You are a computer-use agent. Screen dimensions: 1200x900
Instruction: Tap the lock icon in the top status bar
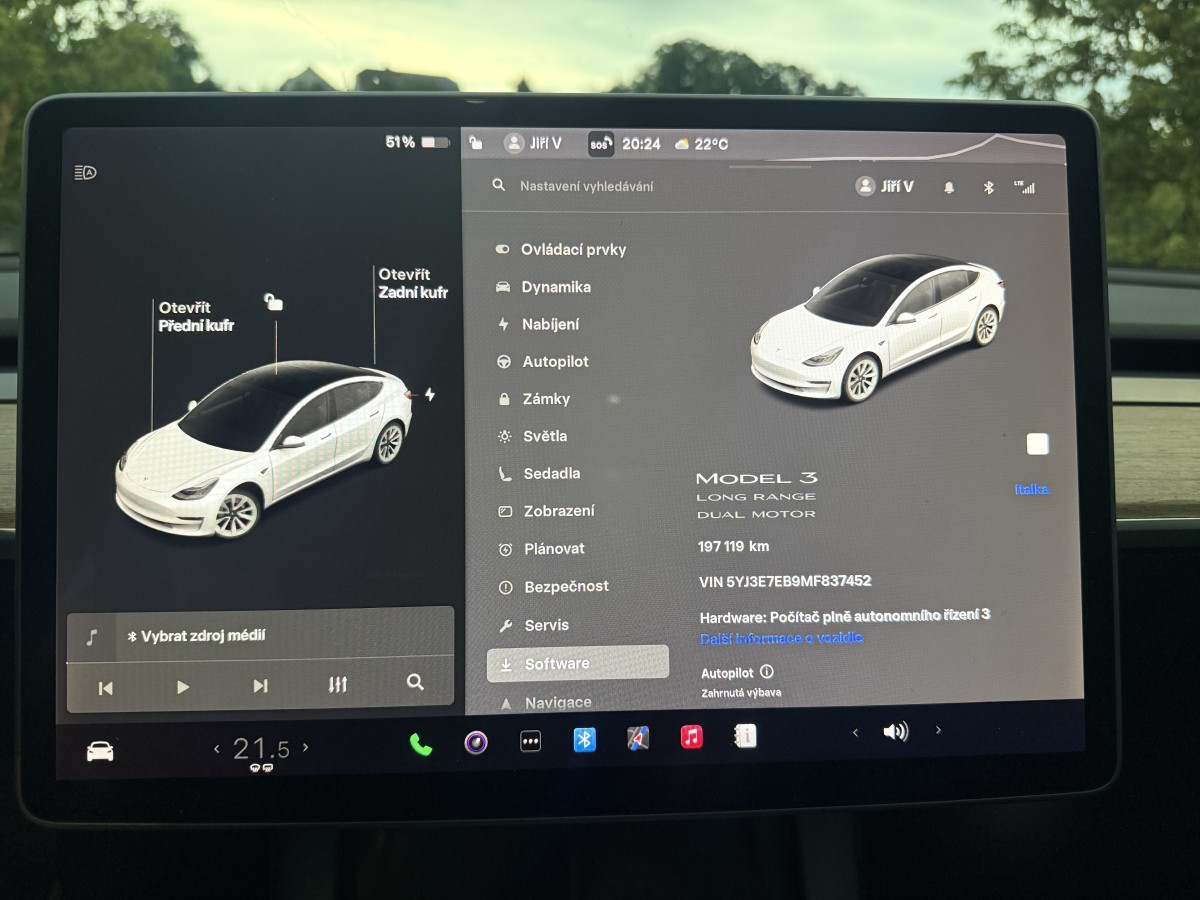[476, 143]
